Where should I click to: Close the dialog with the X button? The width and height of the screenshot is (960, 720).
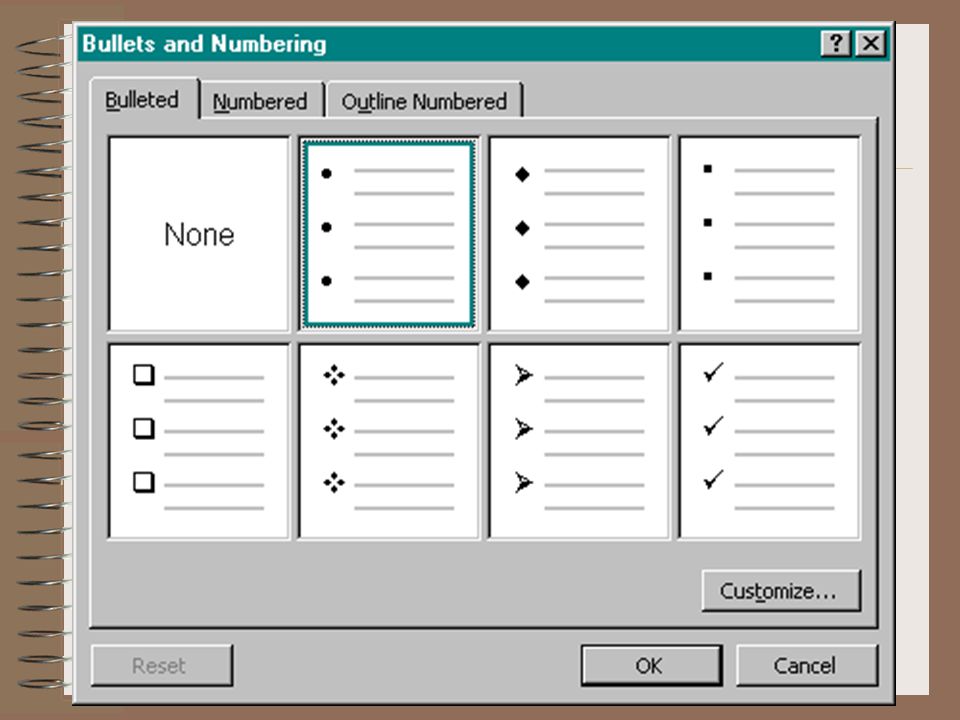870,43
